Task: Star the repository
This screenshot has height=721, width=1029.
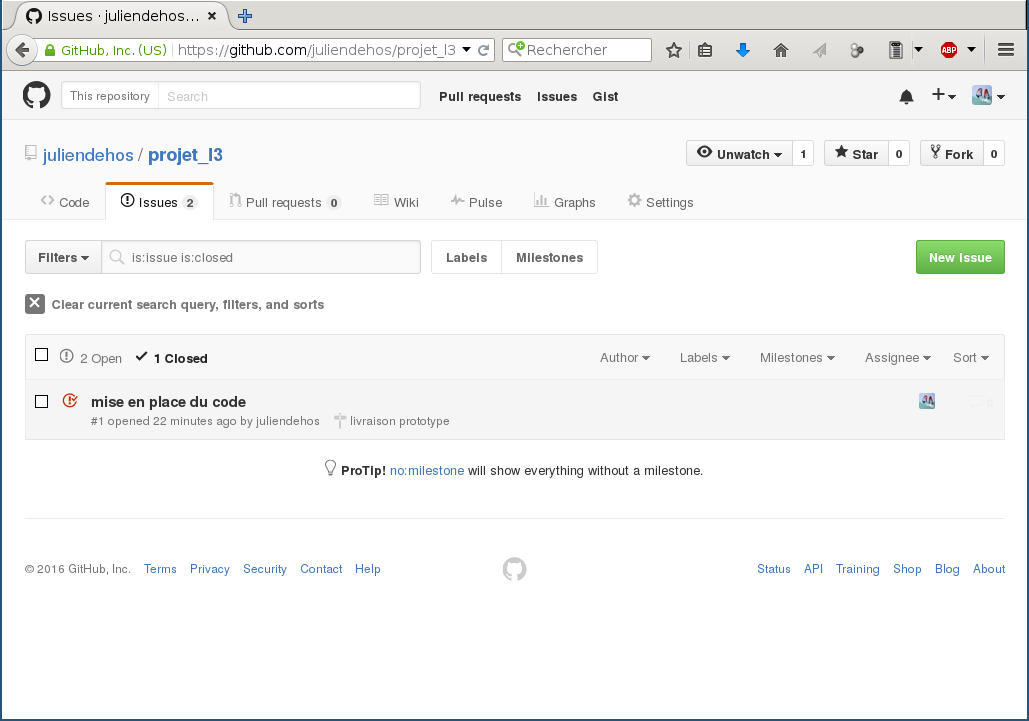Action: pyautogui.click(x=856, y=154)
